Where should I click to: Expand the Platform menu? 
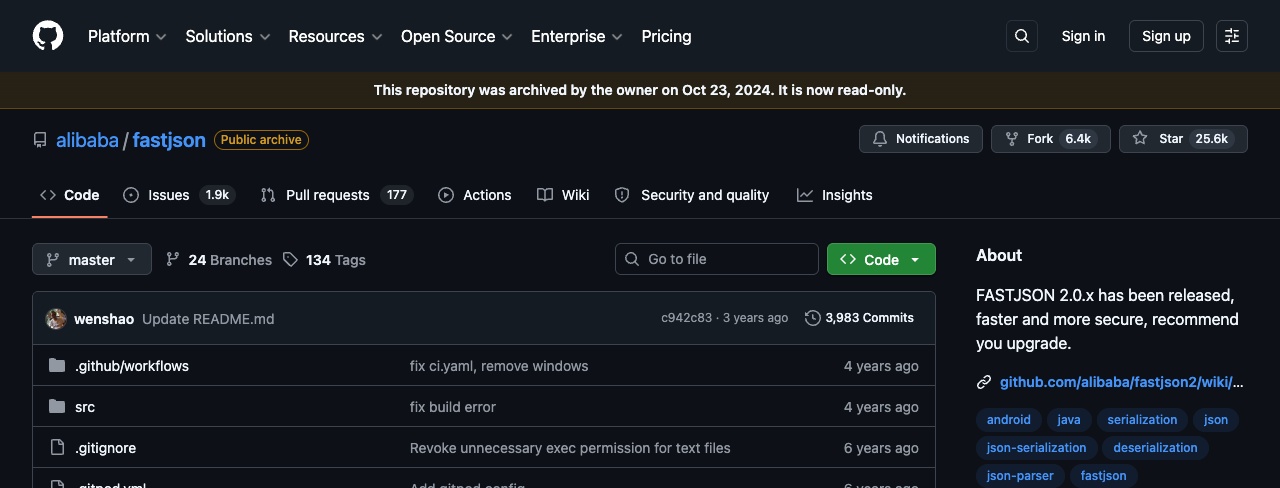tap(127, 36)
